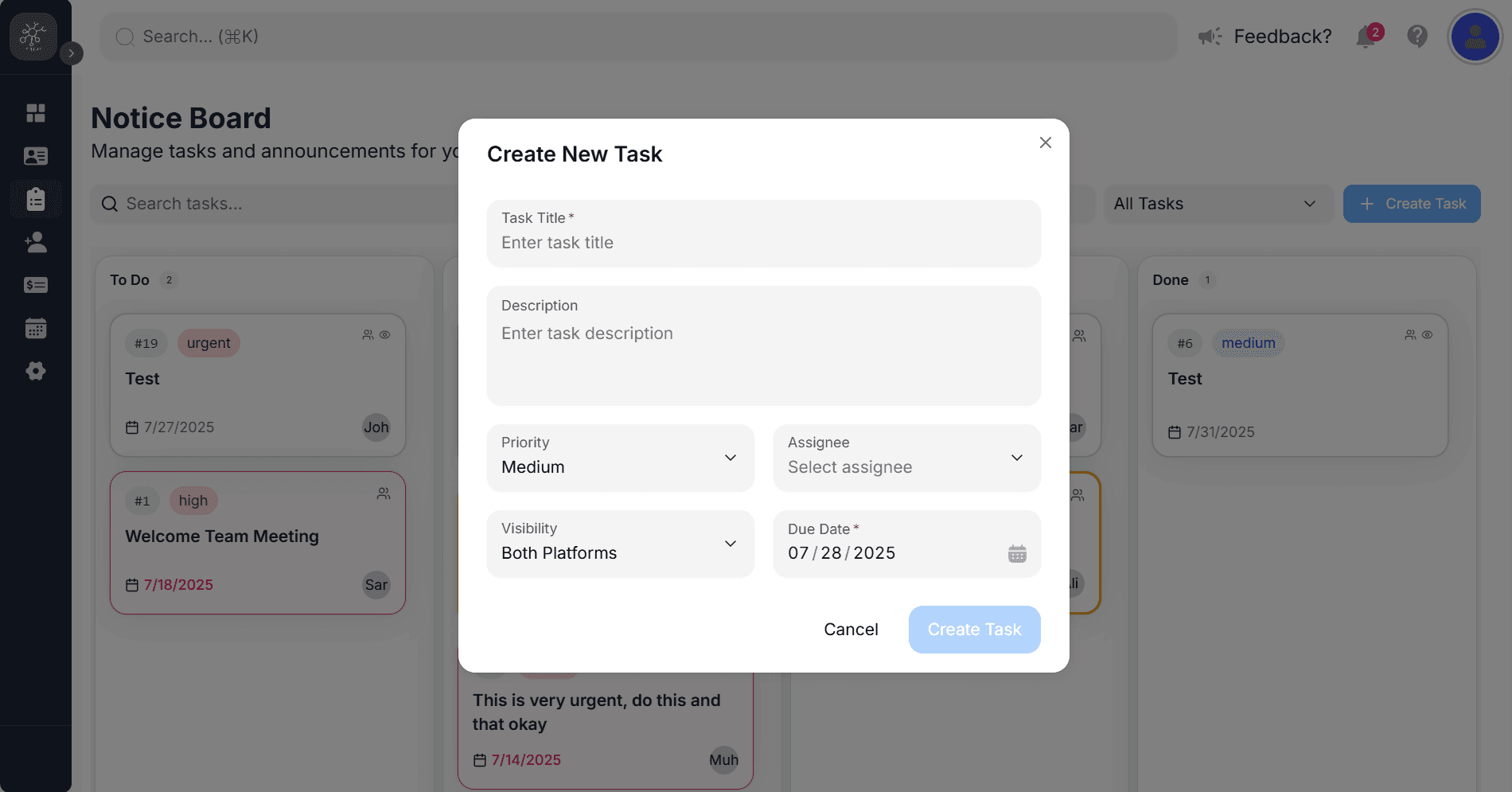Open the Feedback? link
This screenshot has height=792, width=1512.
pyautogui.click(x=1282, y=37)
